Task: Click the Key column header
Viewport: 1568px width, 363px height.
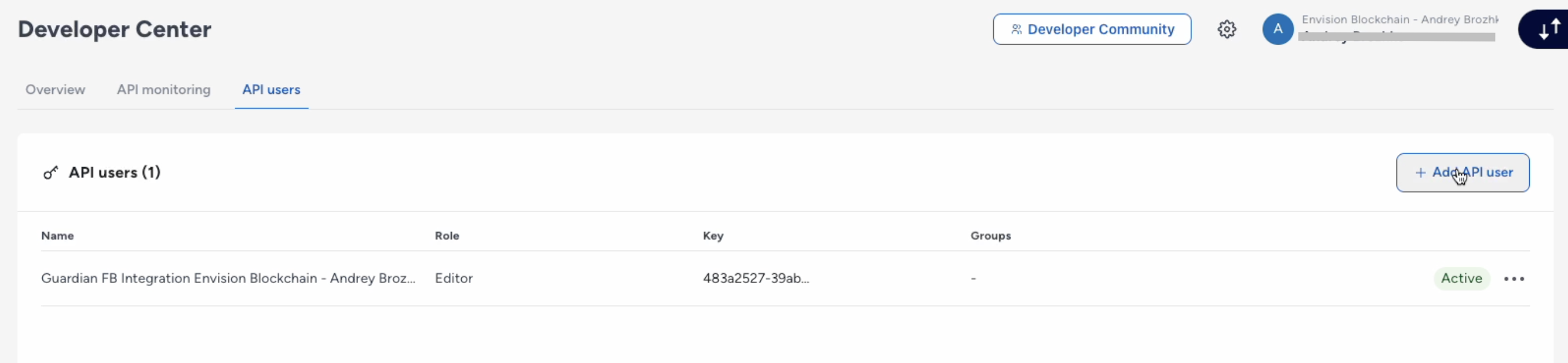Action: tap(713, 235)
